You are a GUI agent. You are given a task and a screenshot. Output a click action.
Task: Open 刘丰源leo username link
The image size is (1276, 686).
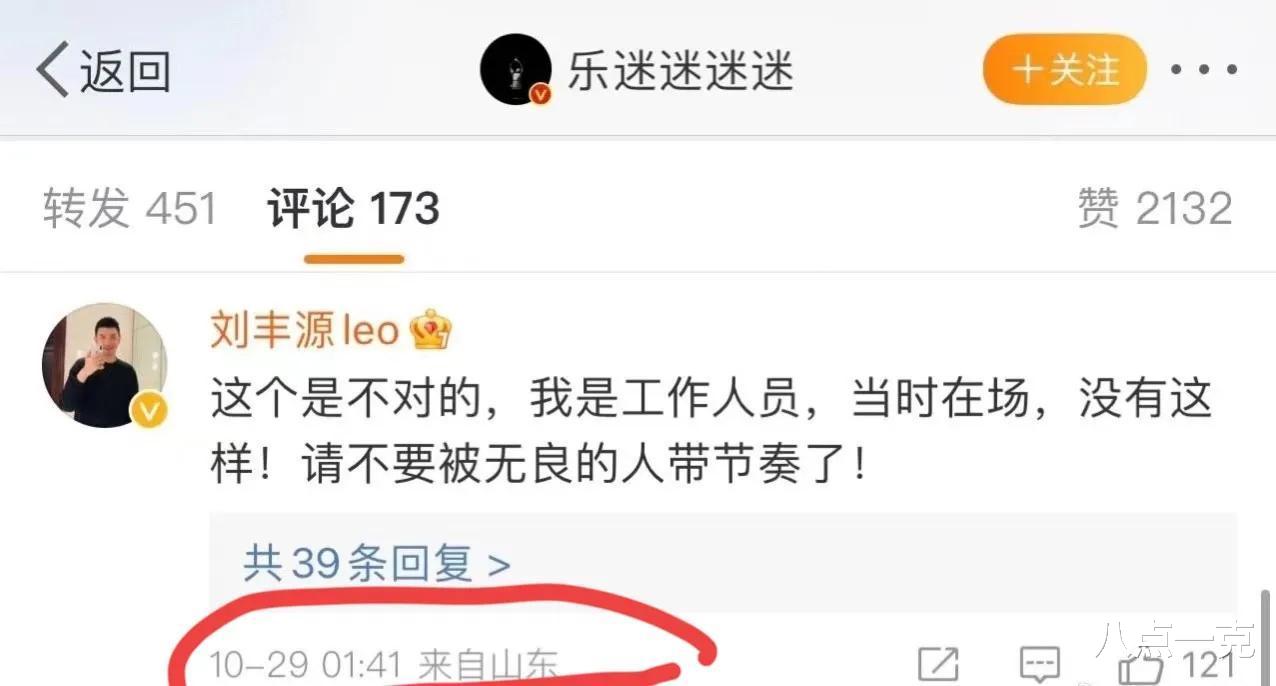(x=304, y=330)
